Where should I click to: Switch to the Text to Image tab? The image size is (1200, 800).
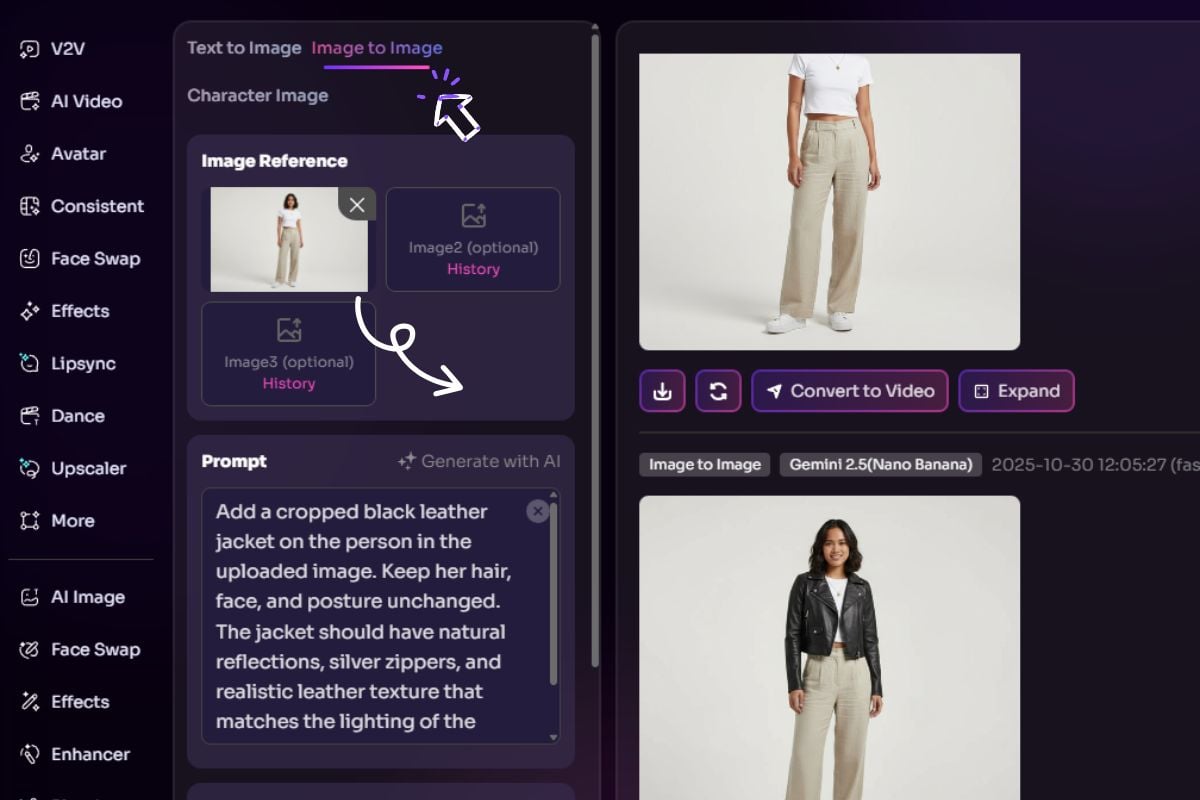[244, 48]
